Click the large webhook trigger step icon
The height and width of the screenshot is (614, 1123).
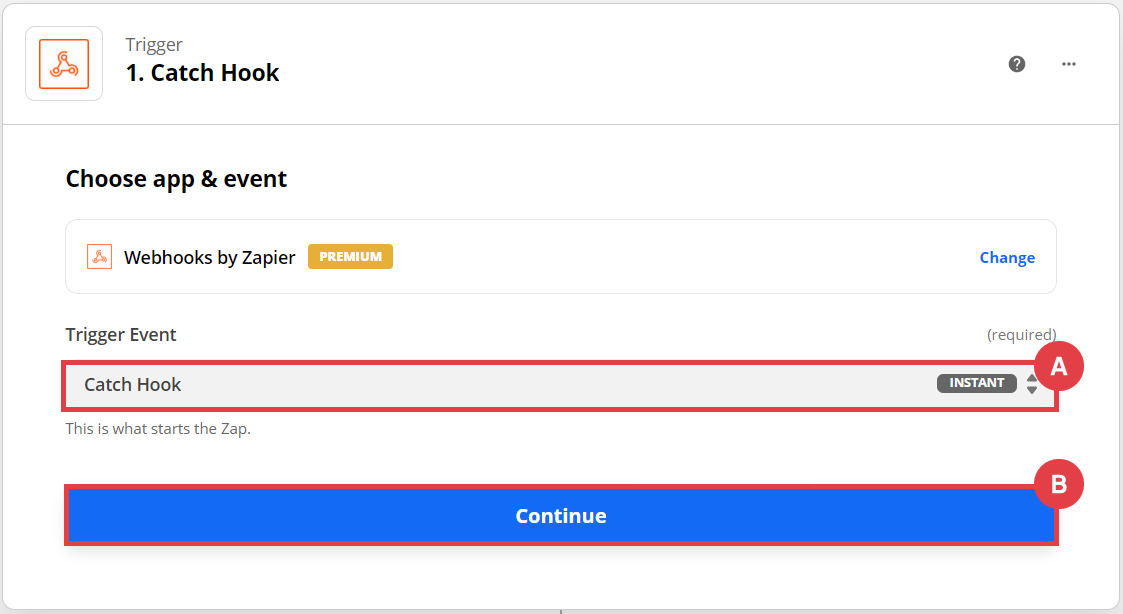tap(64, 64)
